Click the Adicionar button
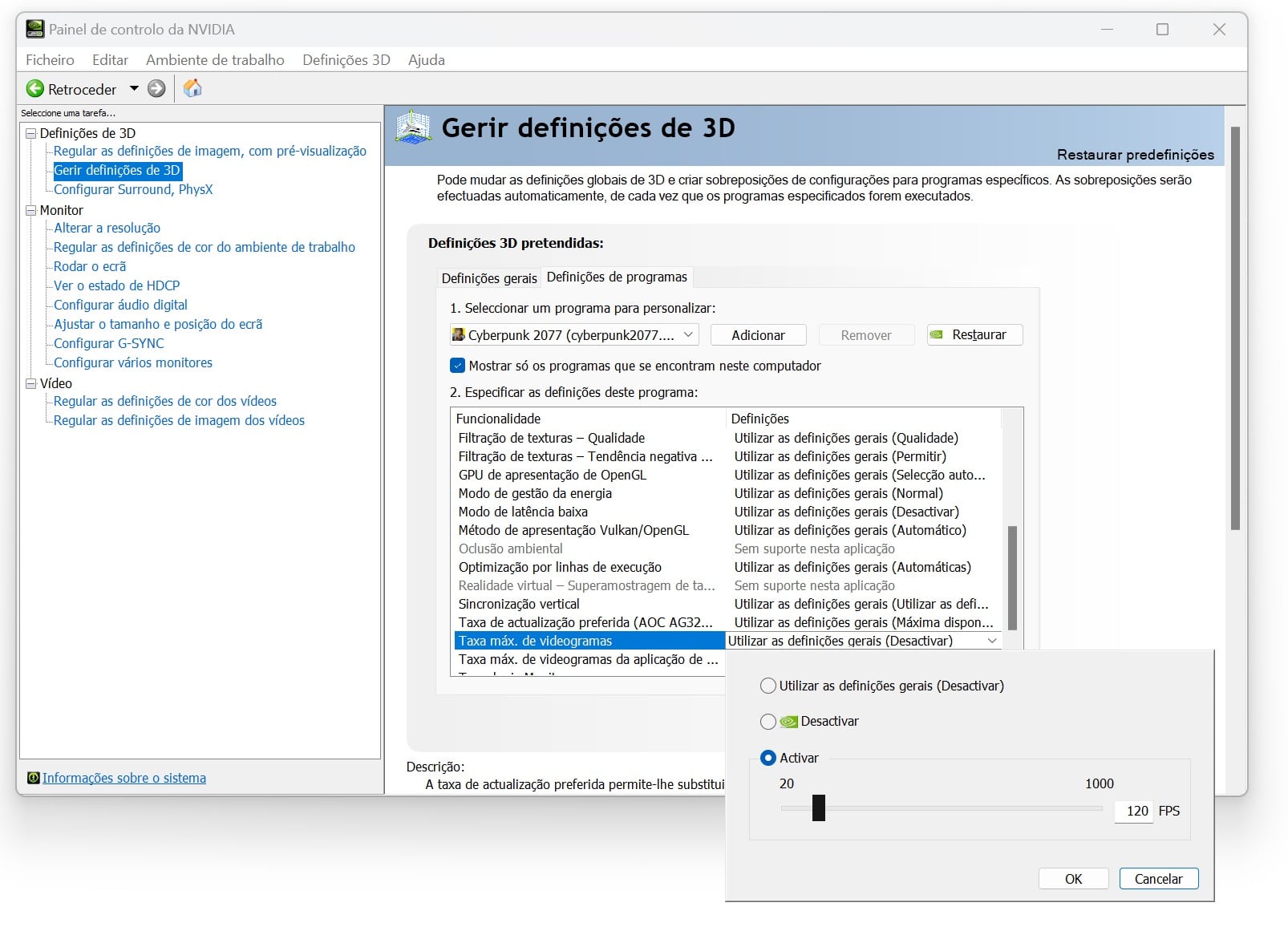This screenshot has width=1288, height=927. [x=758, y=335]
